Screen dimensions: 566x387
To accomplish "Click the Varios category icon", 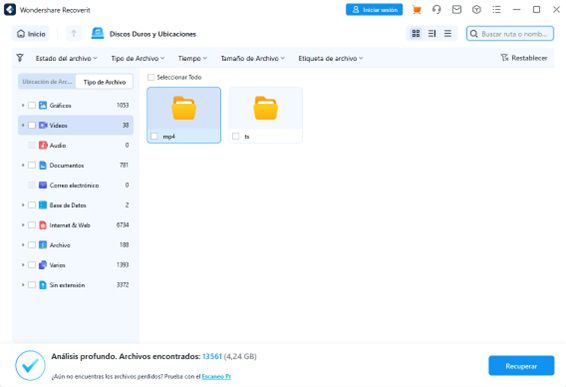I will tap(43, 265).
